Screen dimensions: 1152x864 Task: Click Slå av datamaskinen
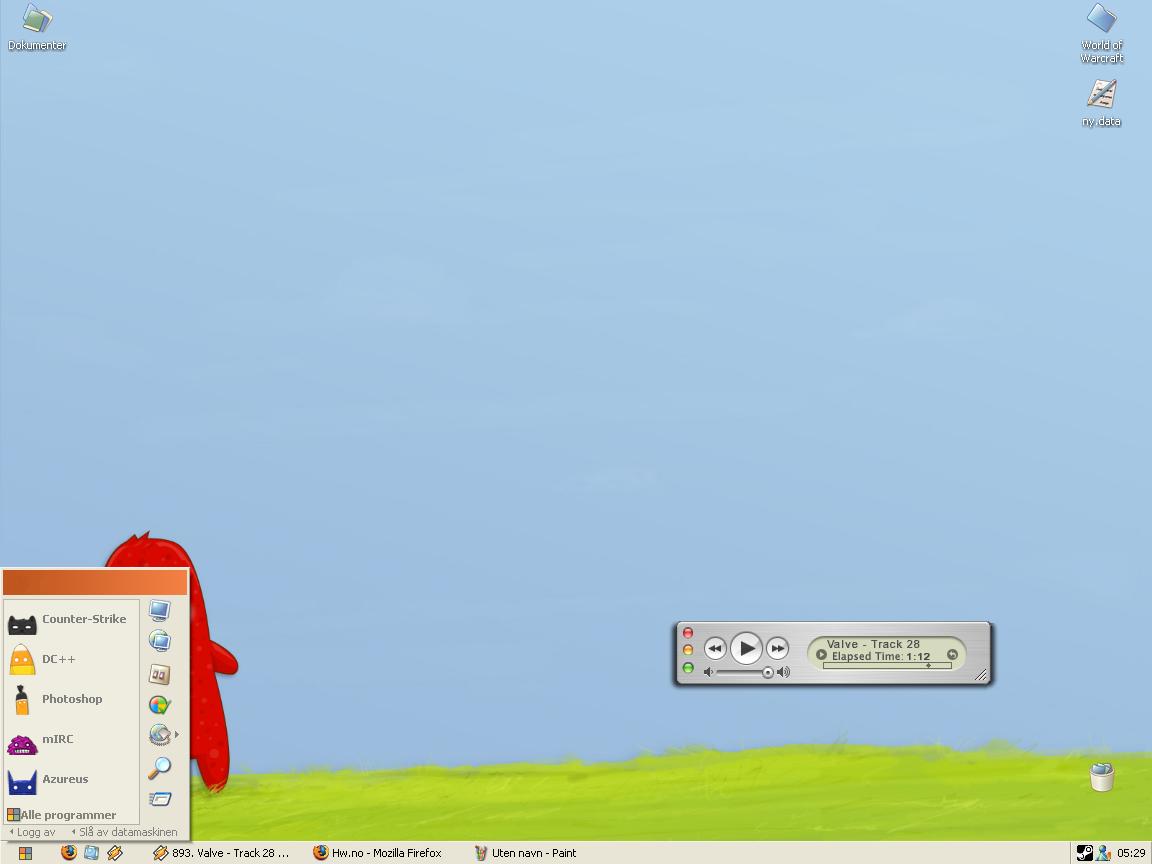click(124, 832)
